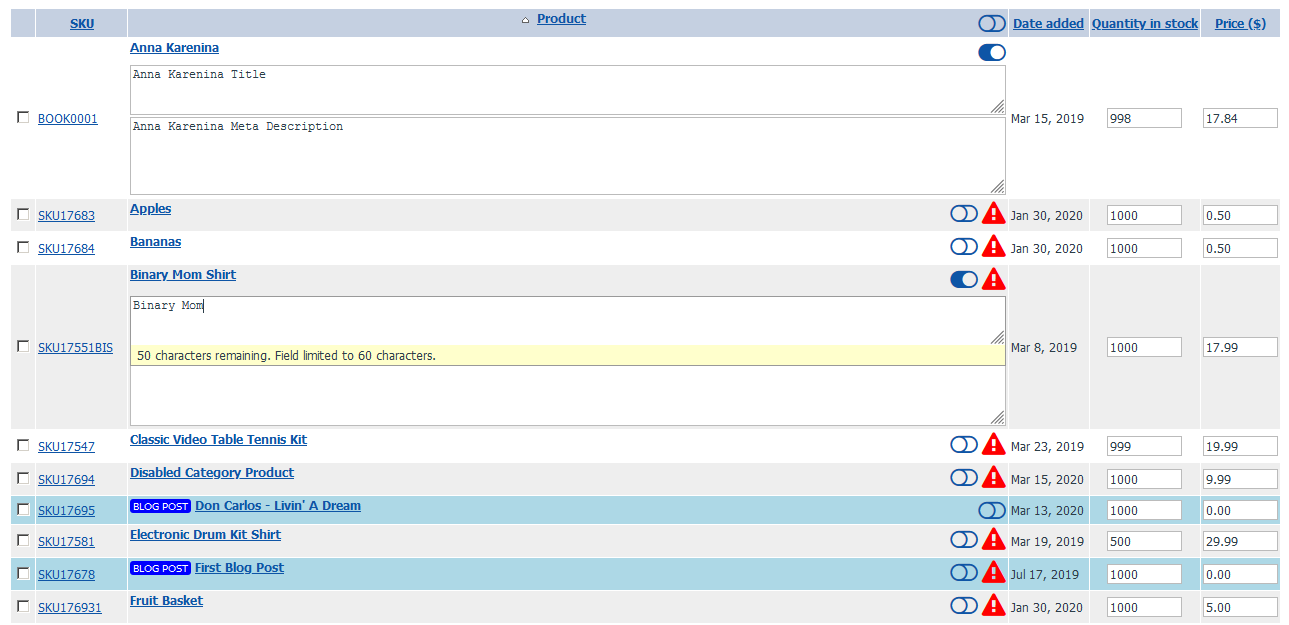Click the price field showing 29.99
Image resolution: width=1289 pixels, height=625 pixels.
tap(1239, 541)
